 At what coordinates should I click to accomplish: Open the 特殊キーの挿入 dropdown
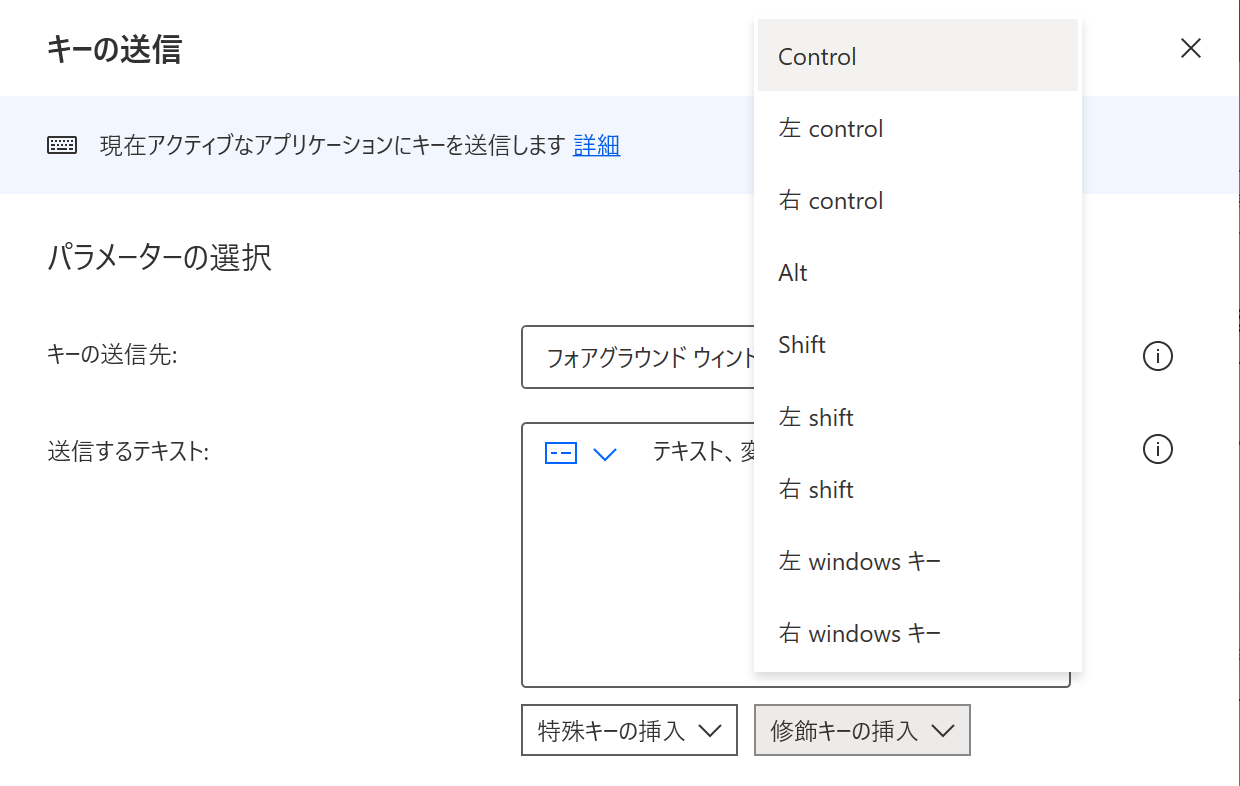tap(629, 731)
